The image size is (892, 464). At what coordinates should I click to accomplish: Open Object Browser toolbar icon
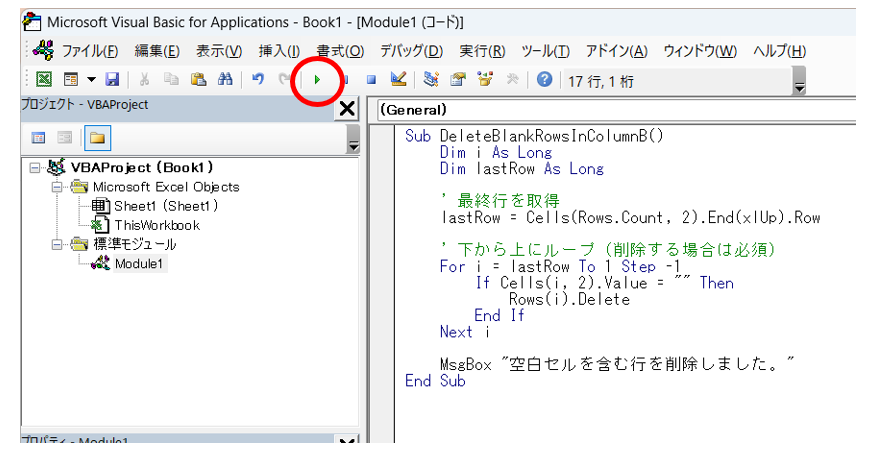[x=485, y=80]
